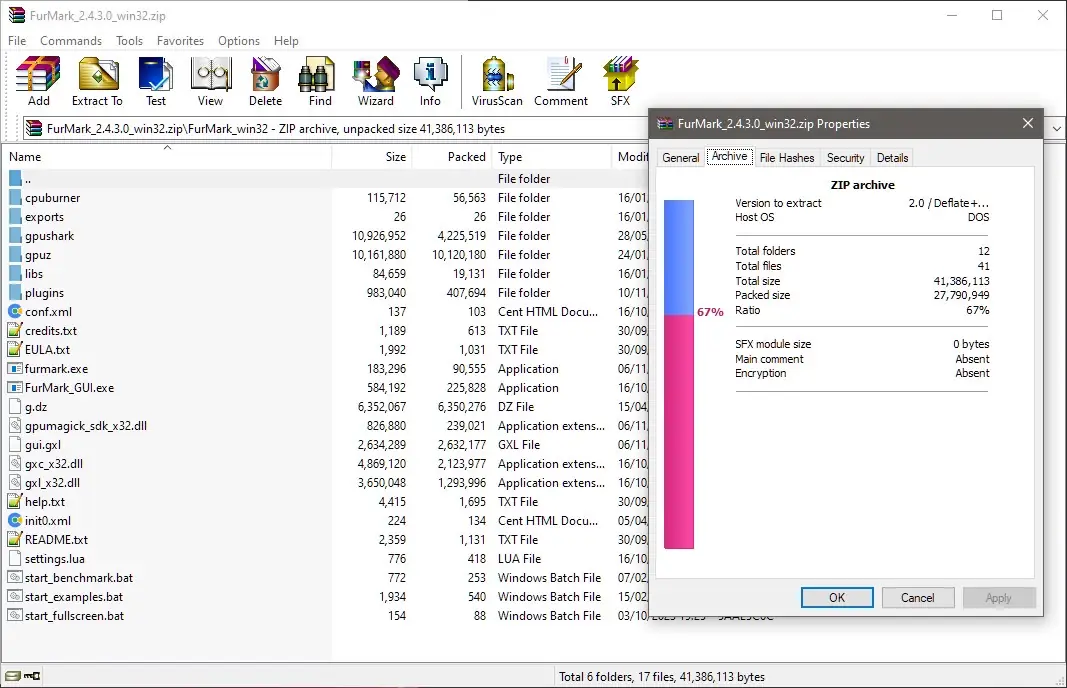This screenshot has width=1067, height=688.
Task: Click the pink compression ratio bar
Action: tap(678, 431)
